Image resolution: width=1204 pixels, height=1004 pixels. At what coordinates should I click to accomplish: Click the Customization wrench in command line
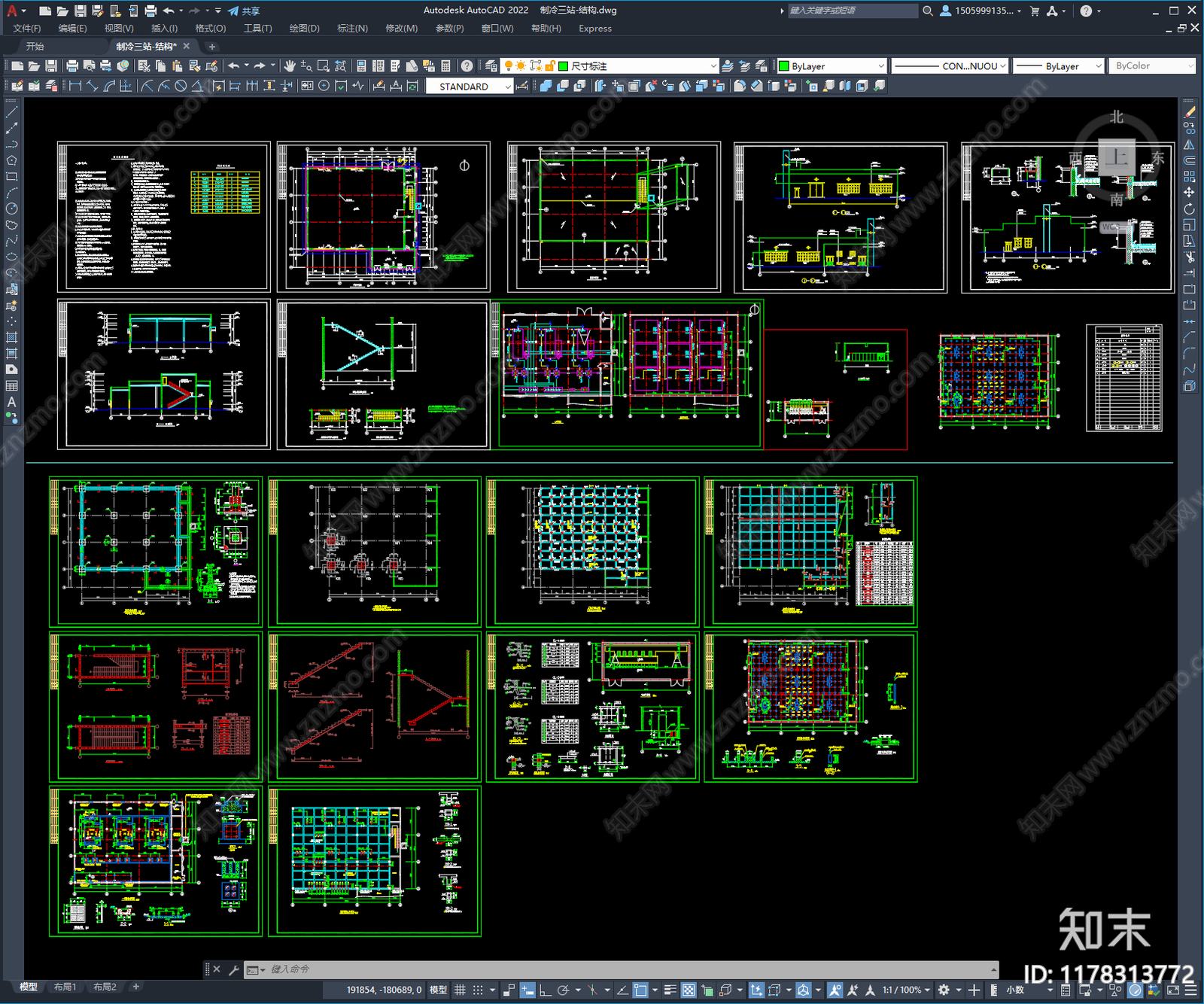click(x=234, y=969)
